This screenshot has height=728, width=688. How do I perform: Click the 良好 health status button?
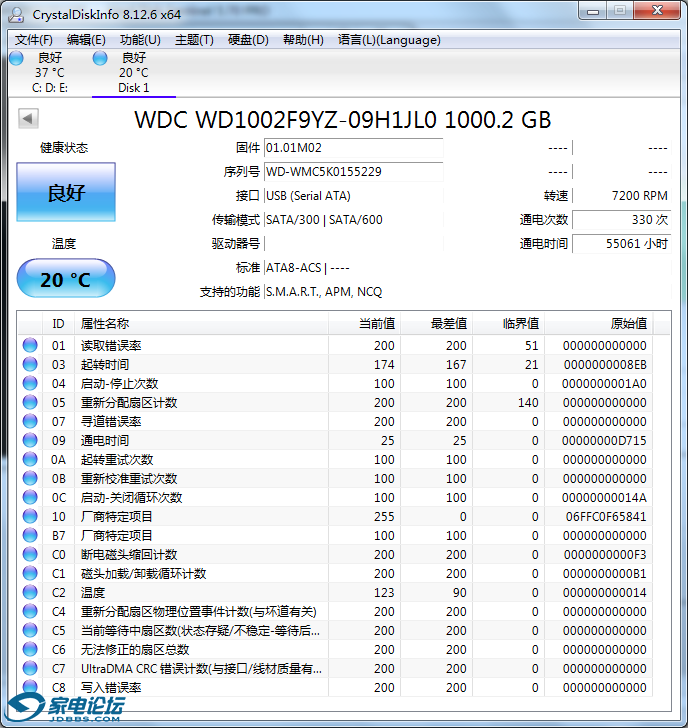(x=66, y=192)
